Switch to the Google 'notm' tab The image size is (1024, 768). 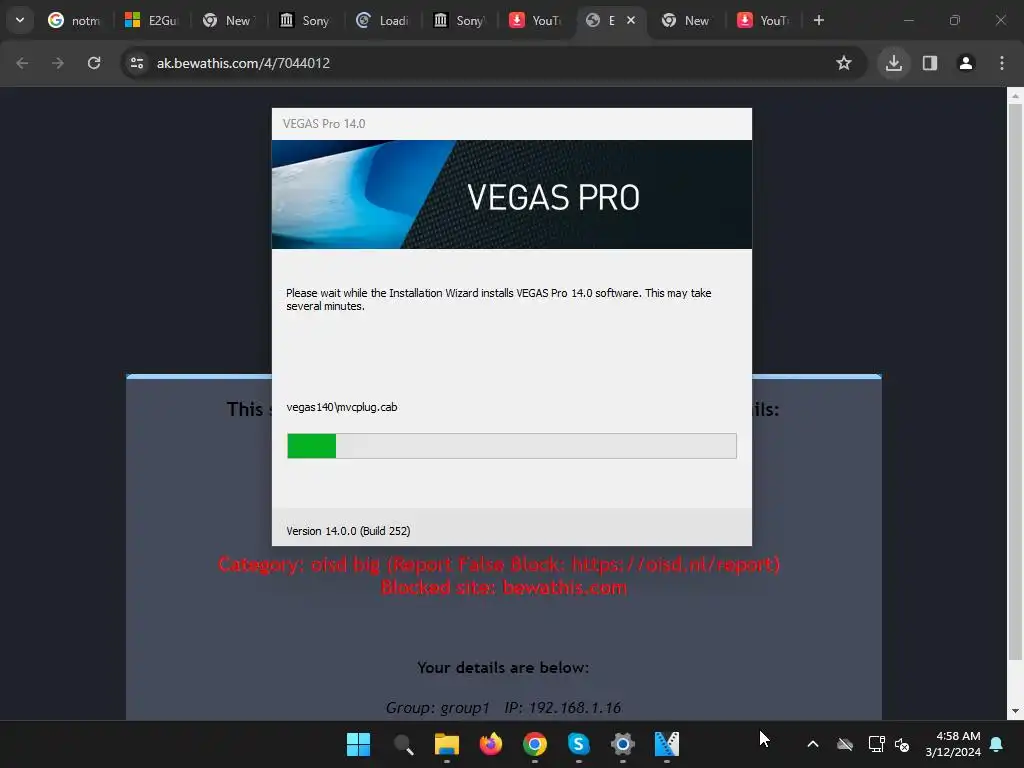point(74,20)
